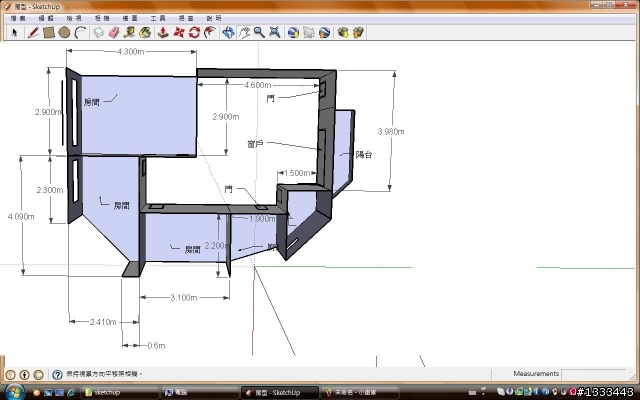The image size is (640, 400).
Task: Activate the Push/Pull tool
Action: click(163, 32)
